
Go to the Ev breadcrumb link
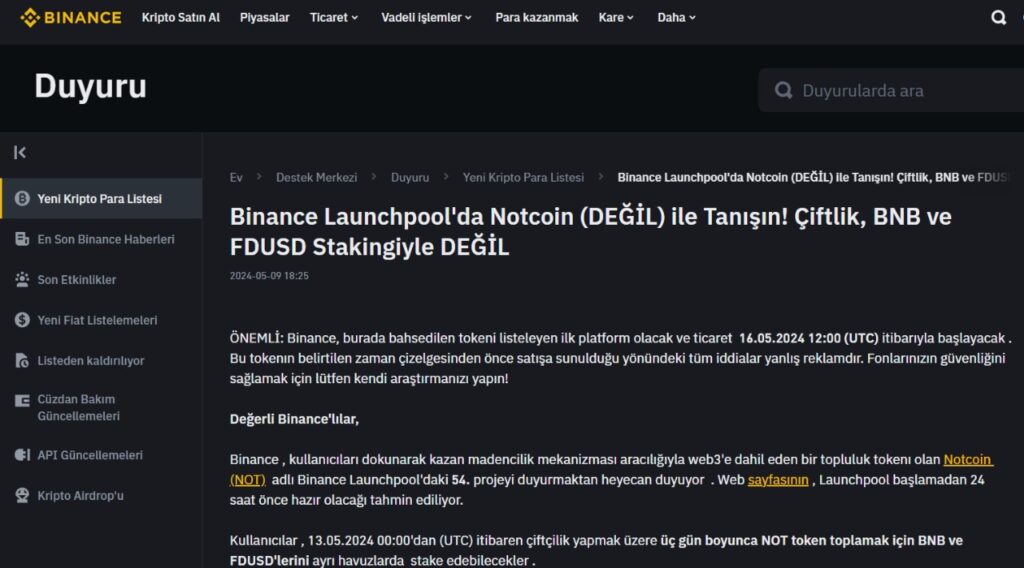click(236, 178)
